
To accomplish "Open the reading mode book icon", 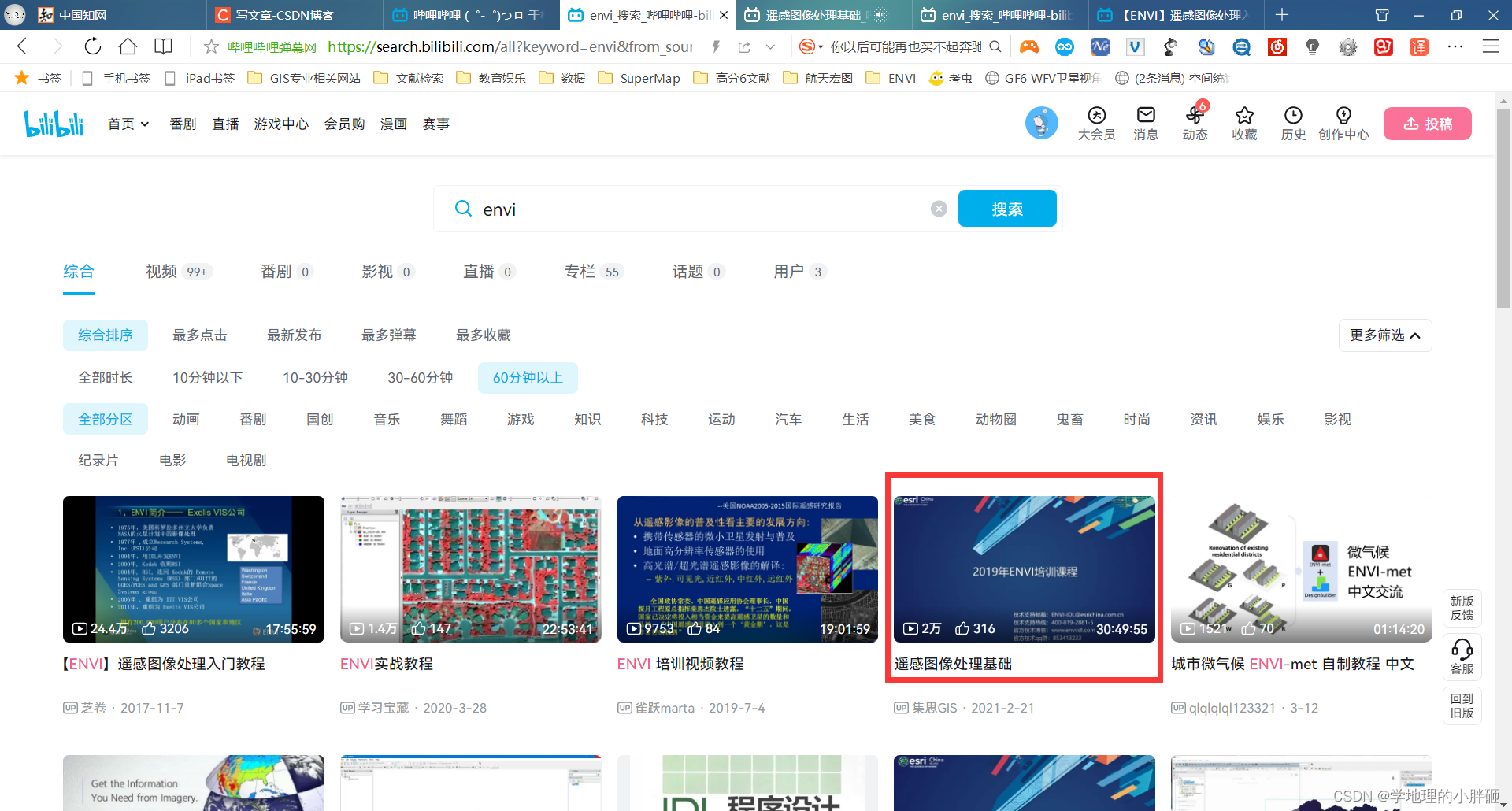I will pos(163,46).
